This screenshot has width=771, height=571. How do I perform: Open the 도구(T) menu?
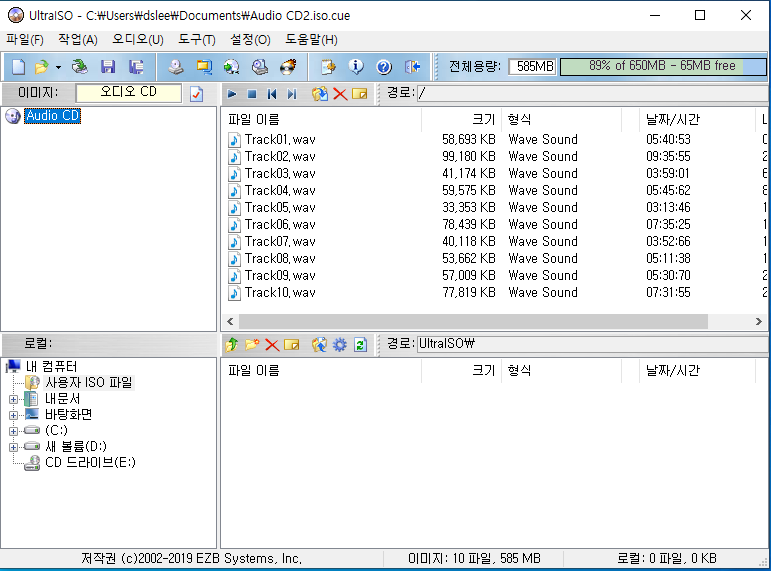click(197, 40)
